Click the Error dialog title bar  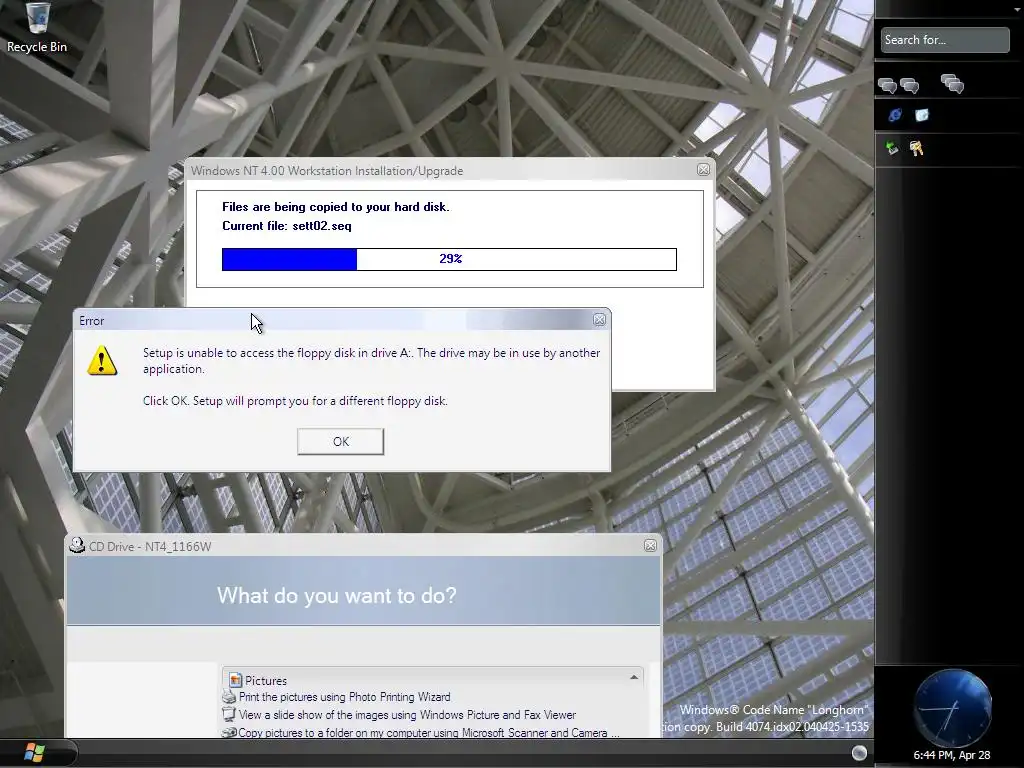pyautogui.click(x=342, y=320)
